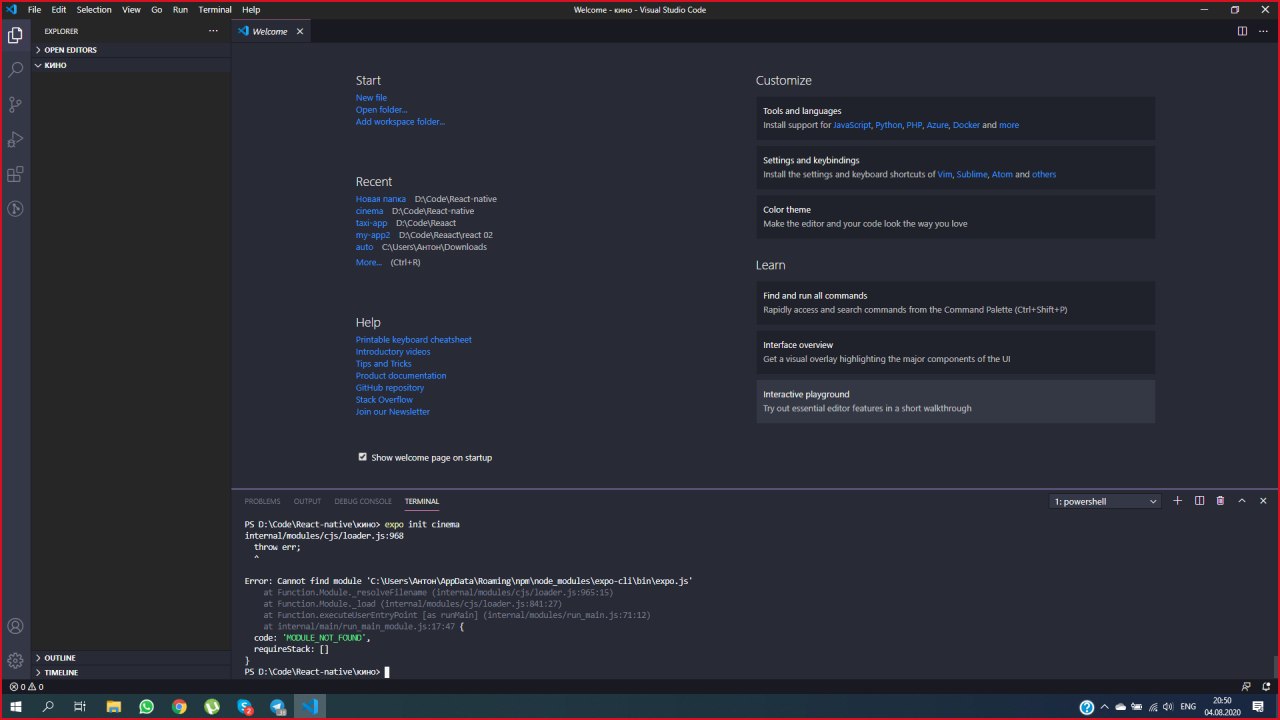Open the Explorer view in activity bar
1280x720 pixels.
(15, 35)
